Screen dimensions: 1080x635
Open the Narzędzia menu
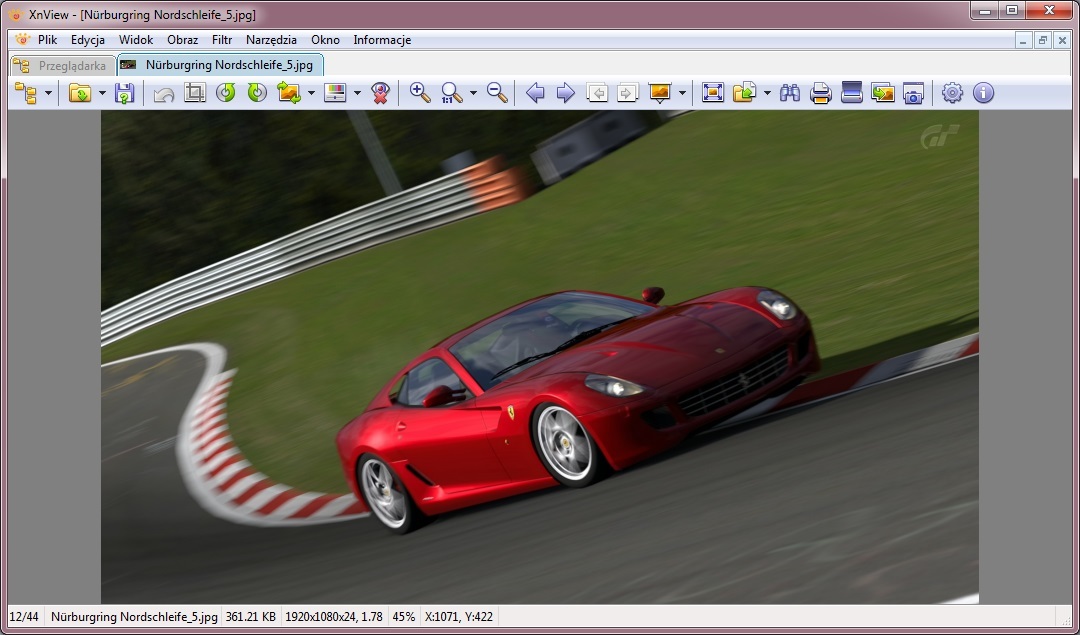[271, 40]
